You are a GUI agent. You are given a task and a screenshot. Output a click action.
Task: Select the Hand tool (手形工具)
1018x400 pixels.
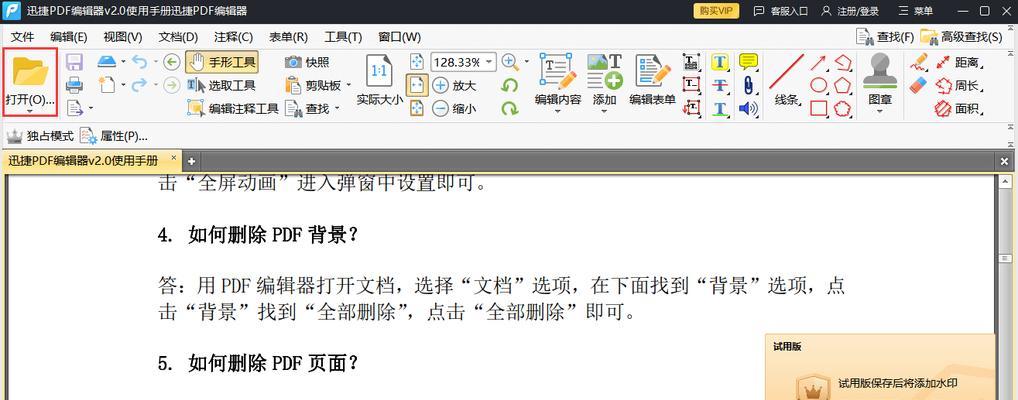tap(222, 62)
